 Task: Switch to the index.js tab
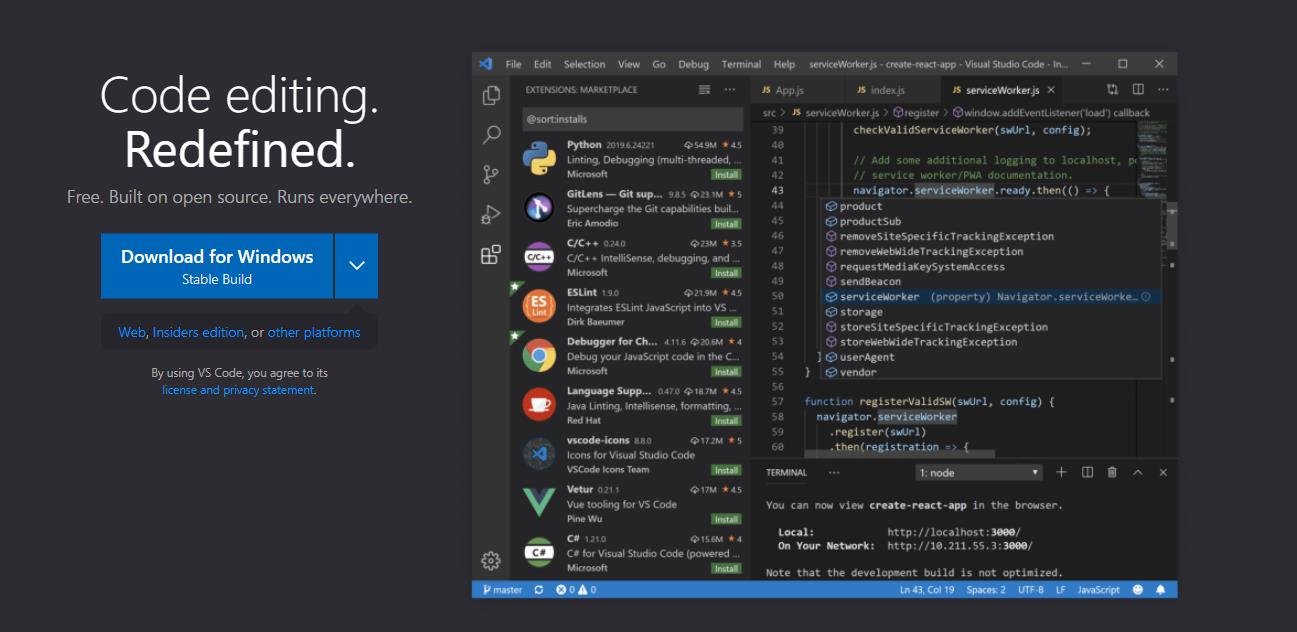coord(880,90)
